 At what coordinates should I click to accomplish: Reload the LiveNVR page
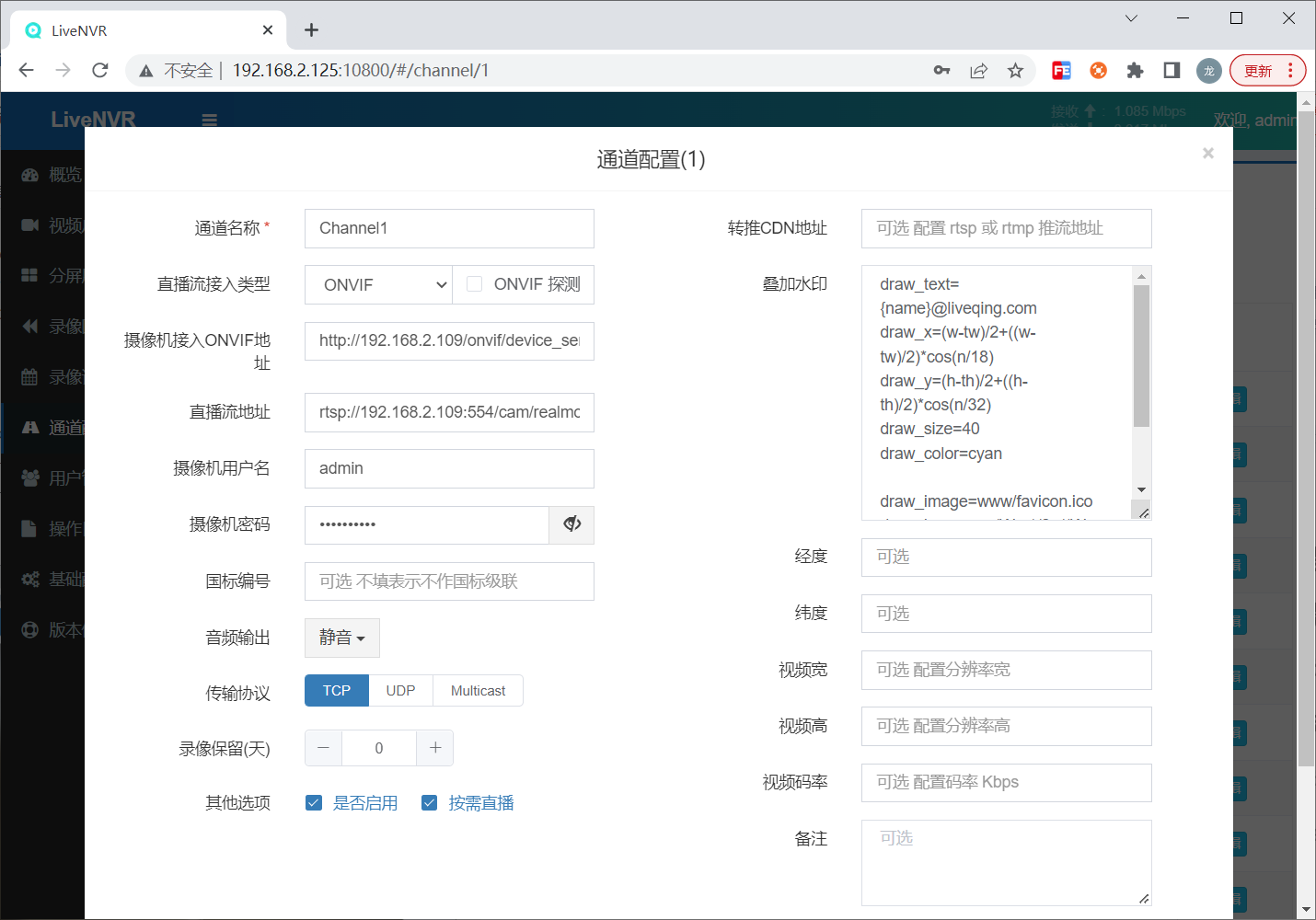[x=100, y=70]
